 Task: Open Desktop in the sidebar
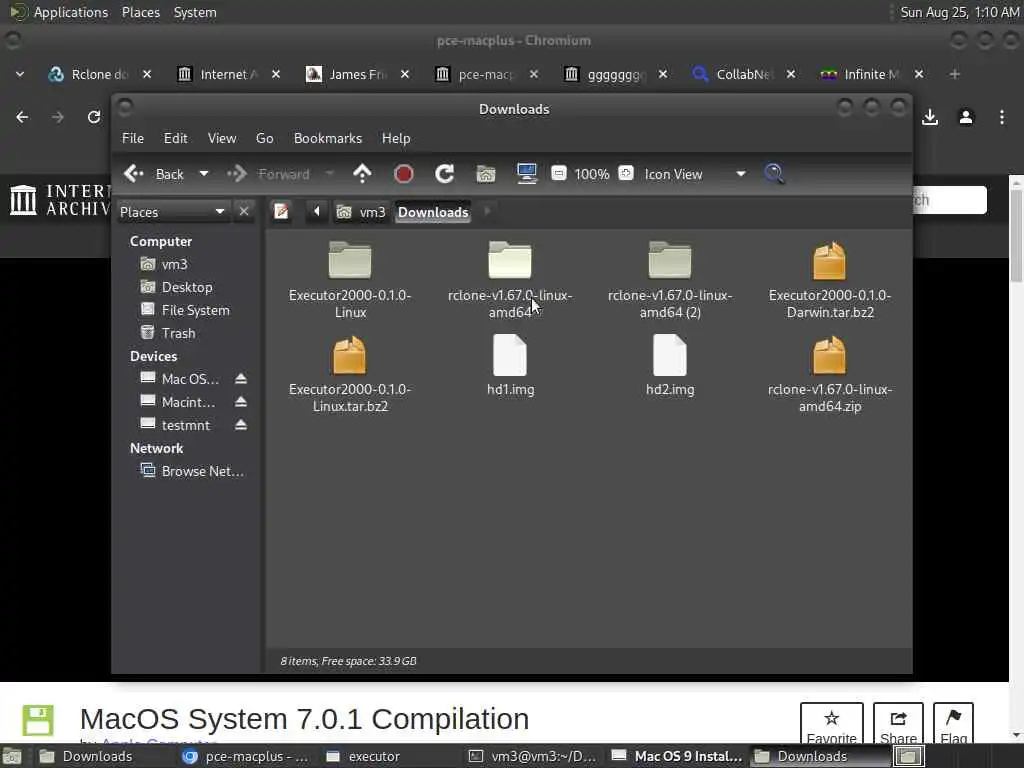click(187, 287)
